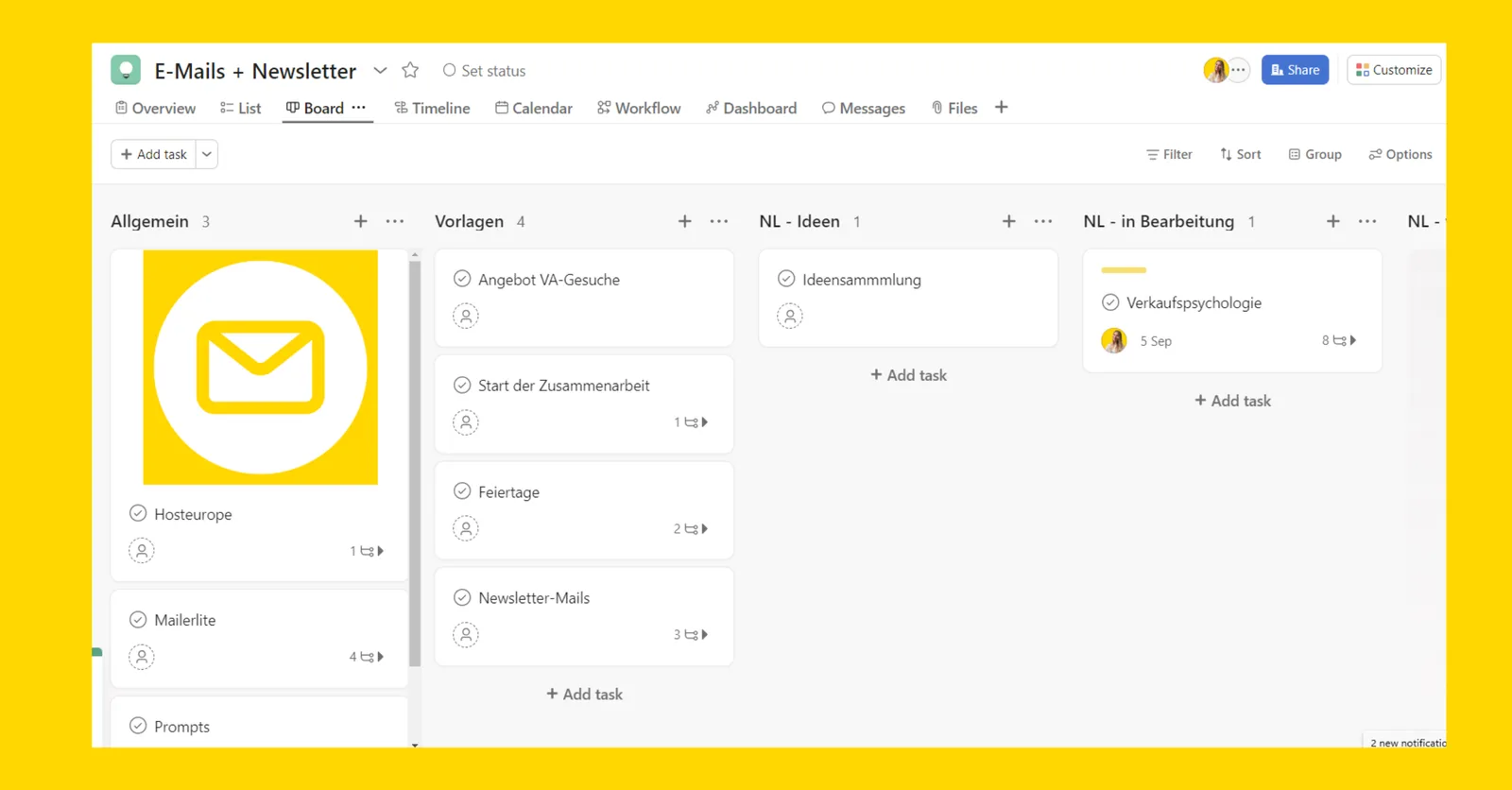Open the view Options panel

(1400, 154)
